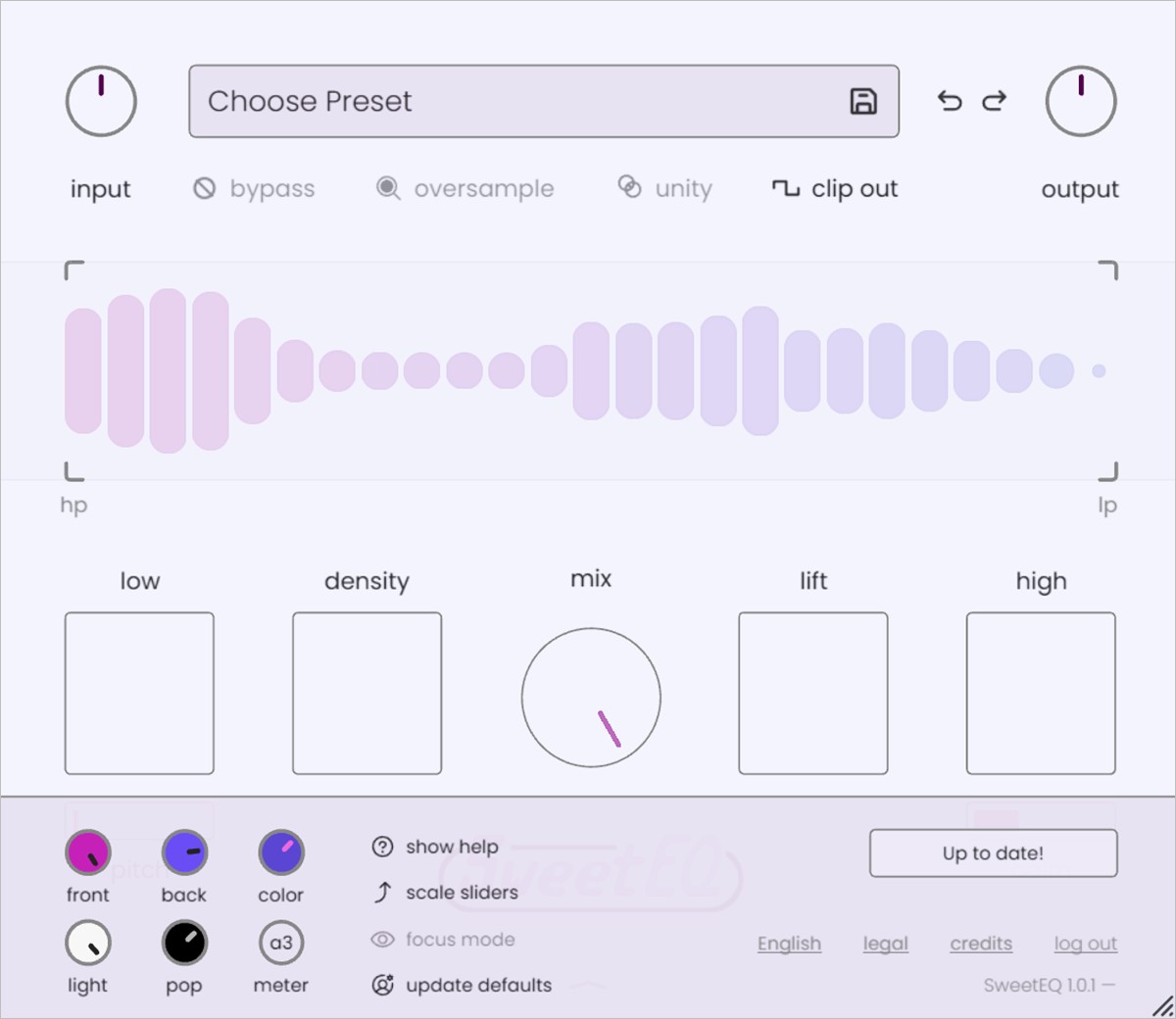The image size is (1176, 1019).
Task: Click the mix knob
Action: [x=591, y=698]
